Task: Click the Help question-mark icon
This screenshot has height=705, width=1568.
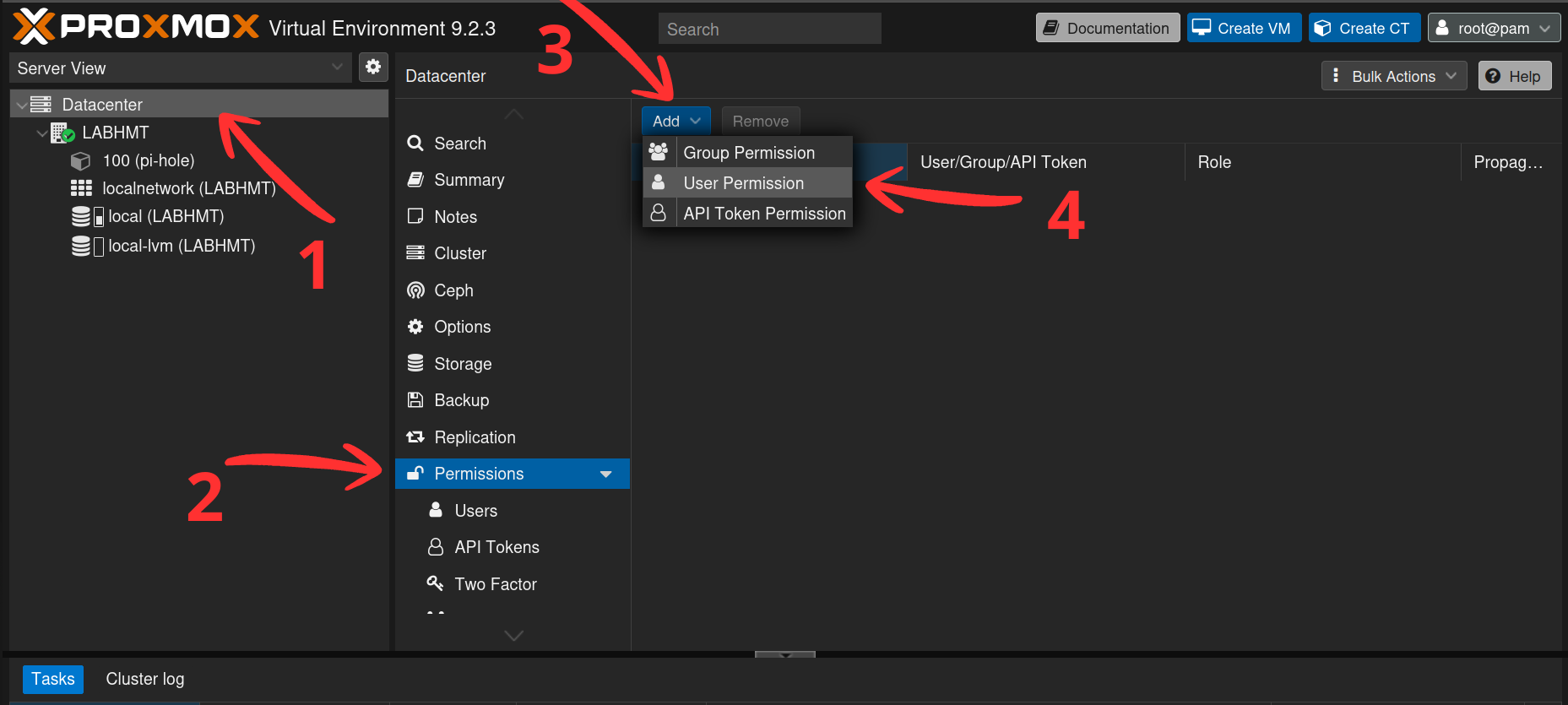Action: pos(1493,76)
